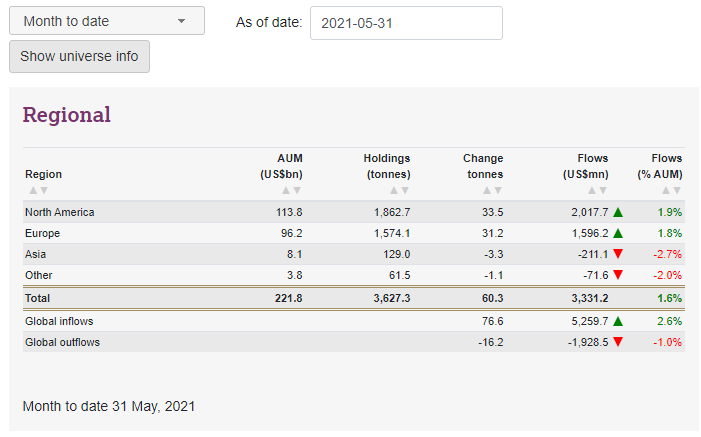This screenshot has width=701, height=437.
Task: Click the Global inflows green up arrow
Action: 618,321
